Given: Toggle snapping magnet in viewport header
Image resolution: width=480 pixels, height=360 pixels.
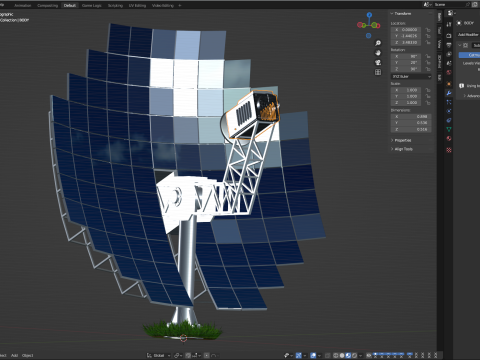Looking at the screenshot, I should click(x=188, y=356).
